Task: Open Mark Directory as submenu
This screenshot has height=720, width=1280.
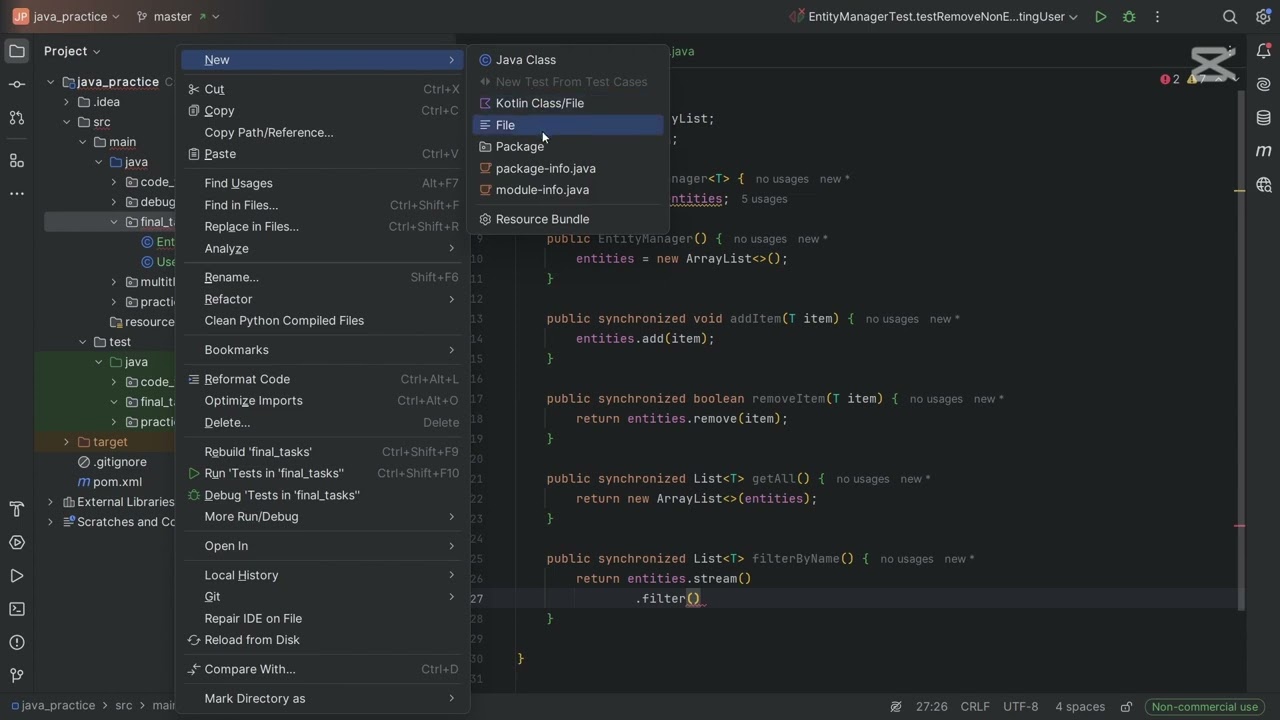Action: pyautogui.click(x=323, y=698)
